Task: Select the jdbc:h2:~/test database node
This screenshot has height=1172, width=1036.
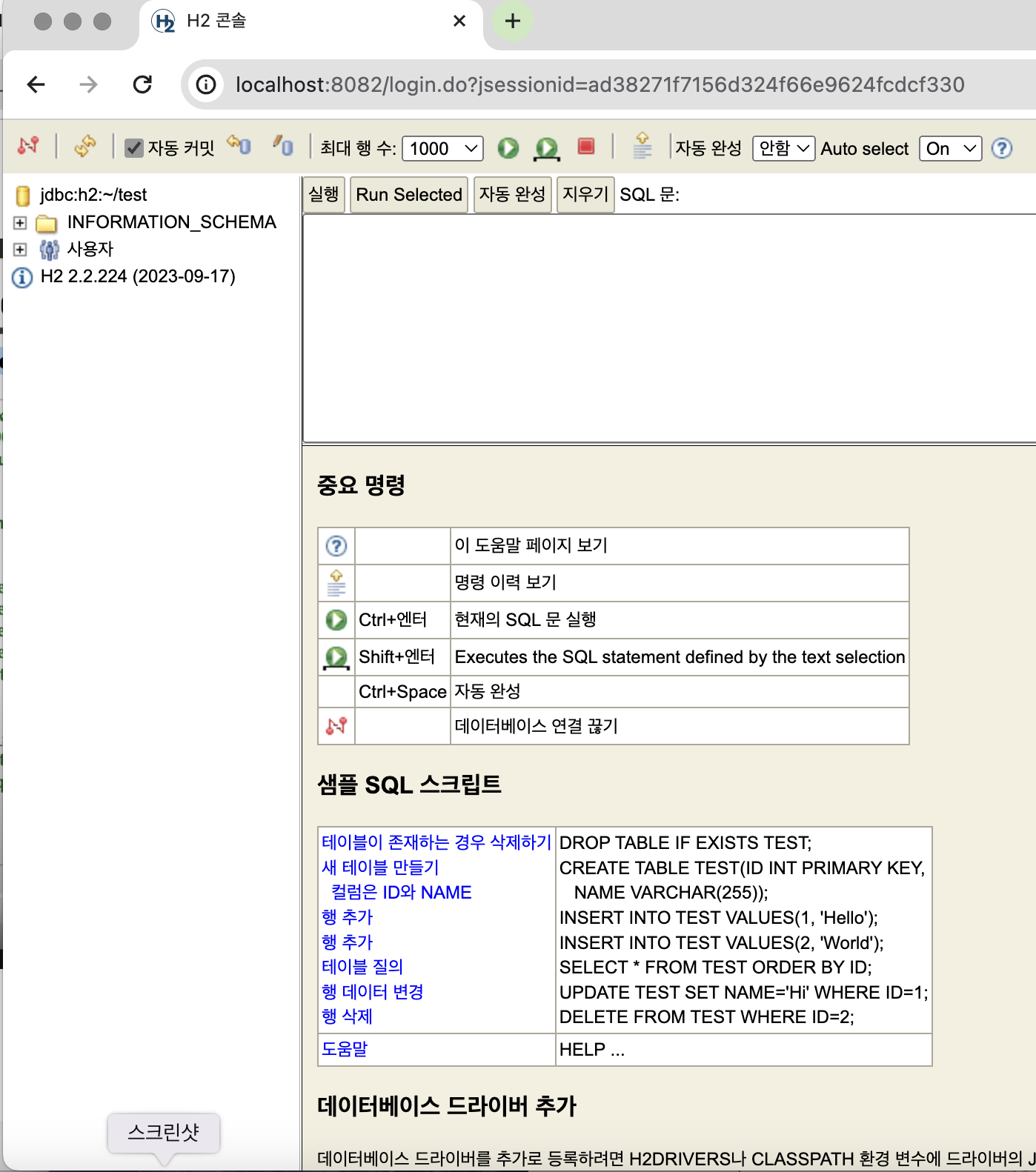Action: 93,195
